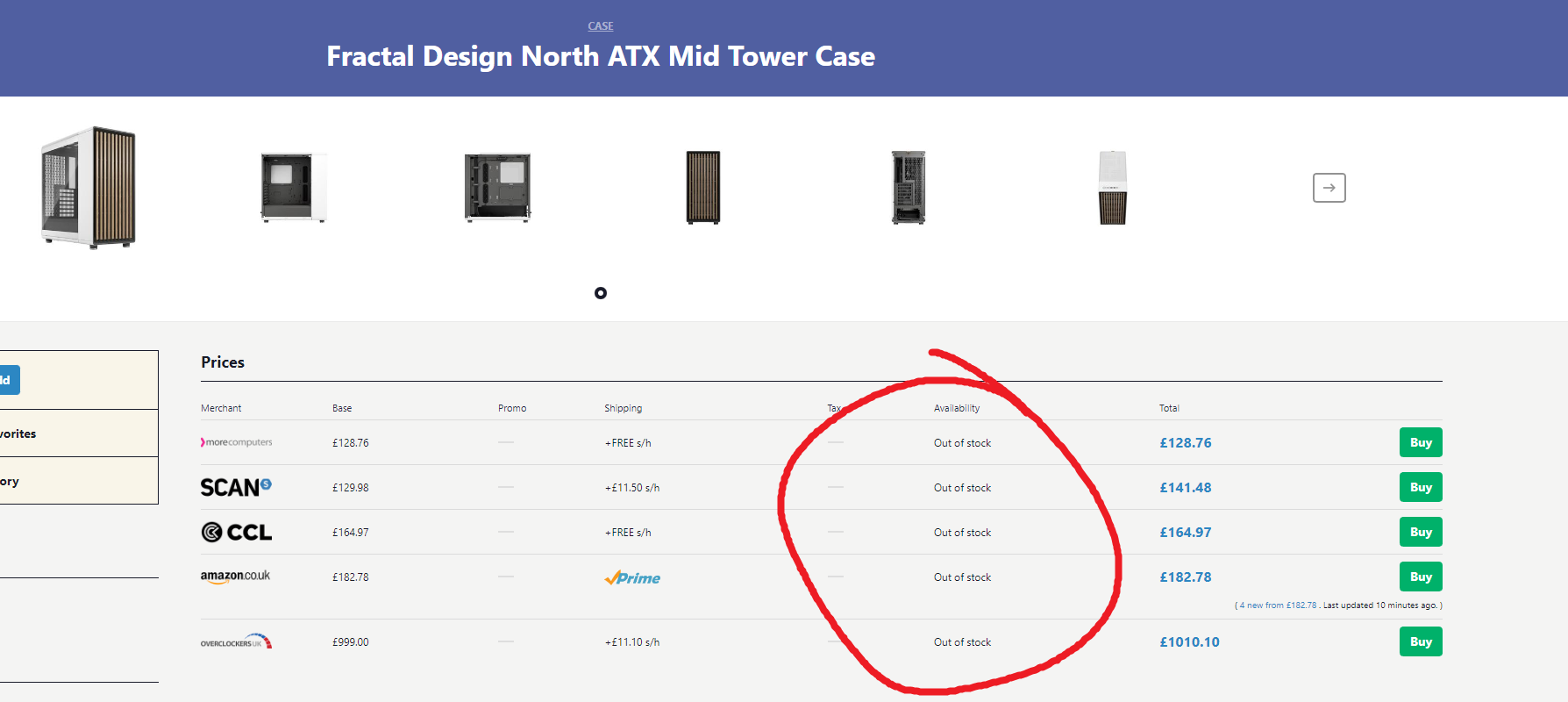Click the Promo column header
1568x702 pixels.
click(512, 408)
